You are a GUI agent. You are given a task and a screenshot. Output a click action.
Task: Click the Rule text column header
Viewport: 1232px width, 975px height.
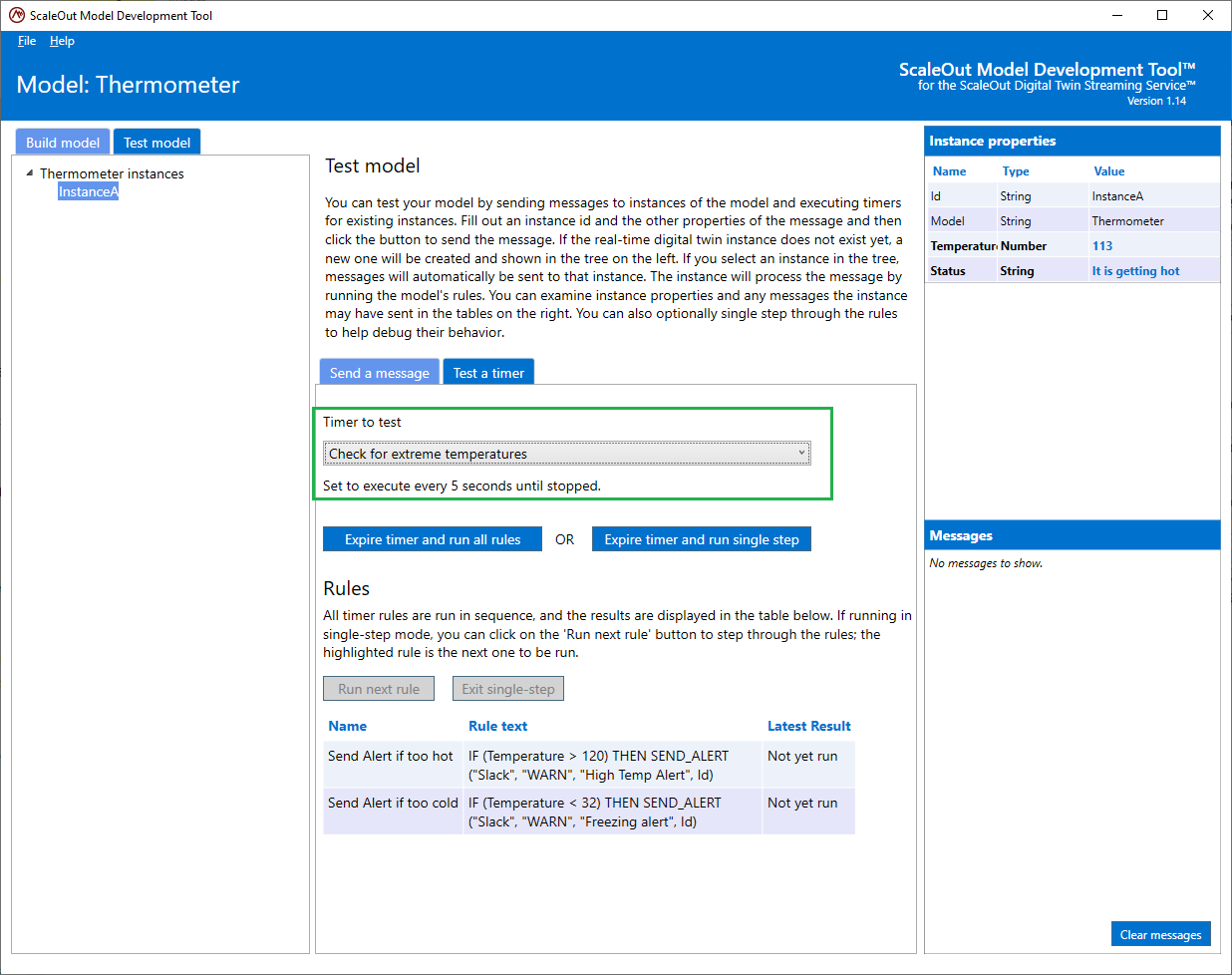point(498,726)
